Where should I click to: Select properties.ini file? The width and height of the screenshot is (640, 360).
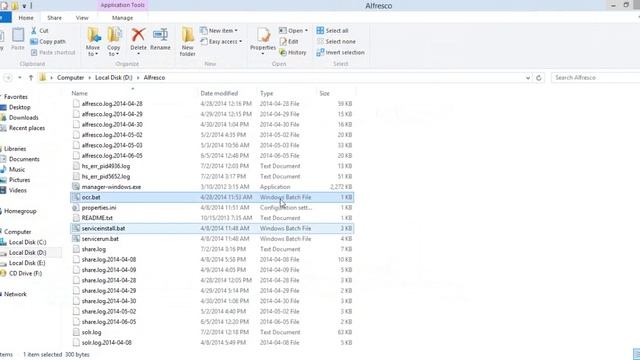coord(99,208)
